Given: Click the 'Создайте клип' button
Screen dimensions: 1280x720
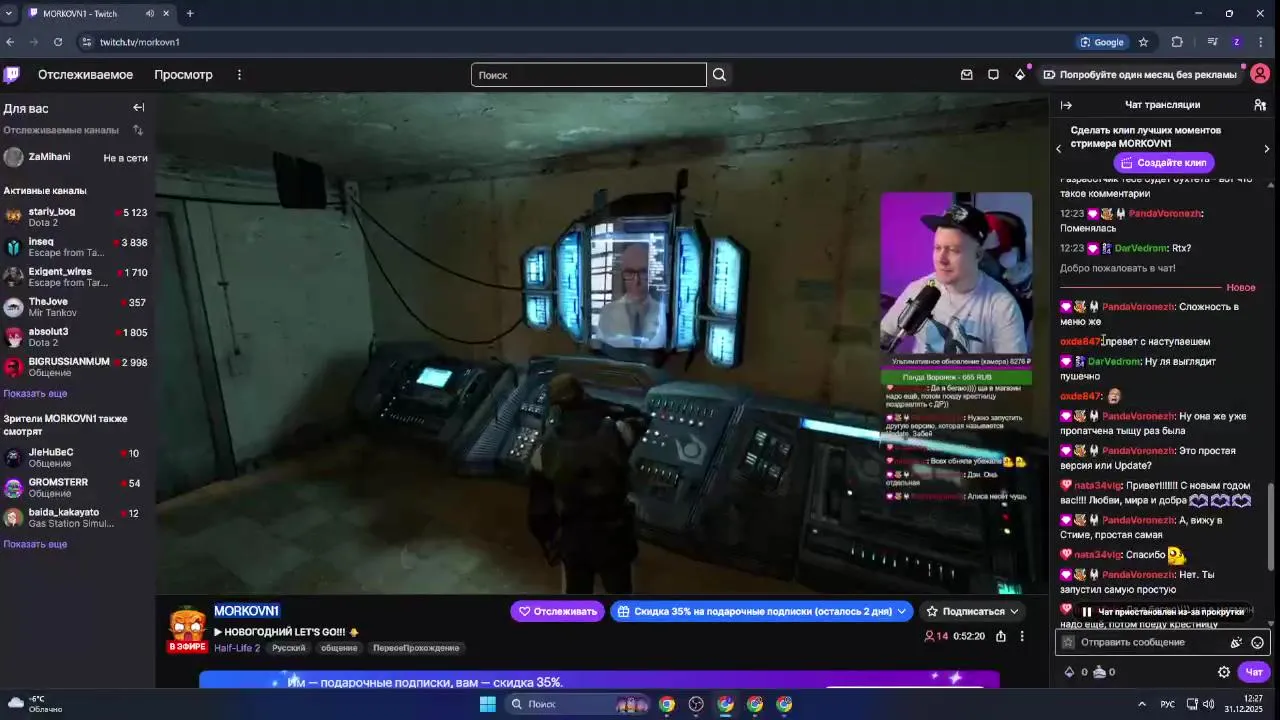Looking at the screenshot, I should point(1164,162).
